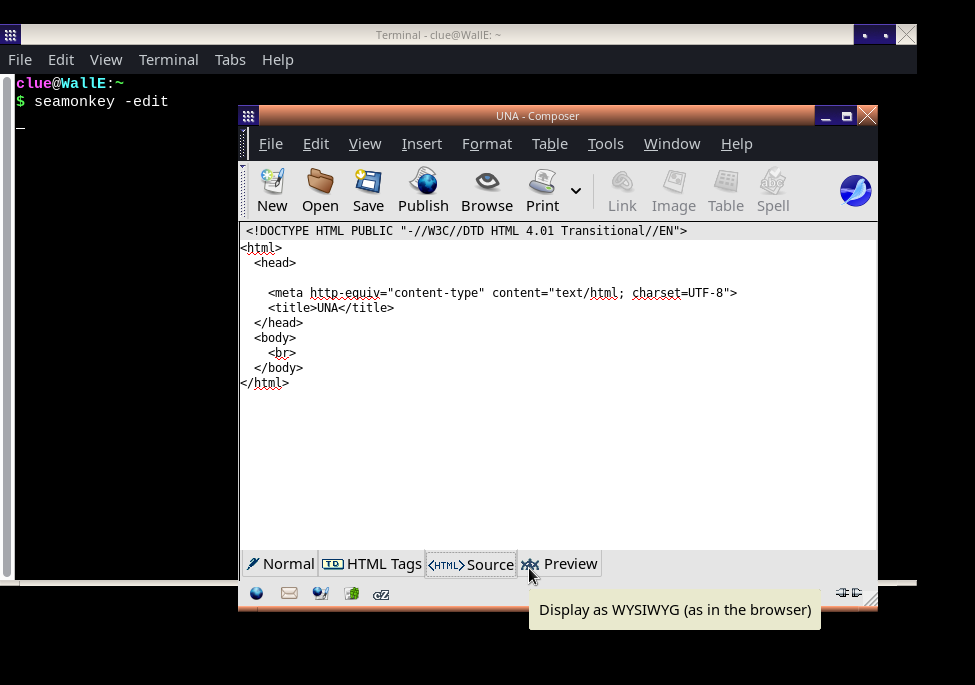
Task: Open Terminal Edit menu
Action: (61, 60)
